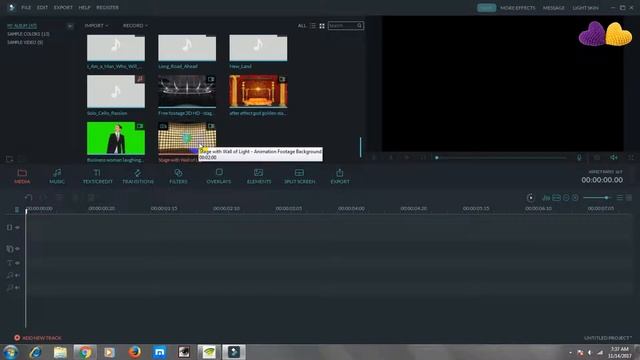Screen dimensions: 640x360
Task: Select Sample Video in the library list
Action: (25, 42)
